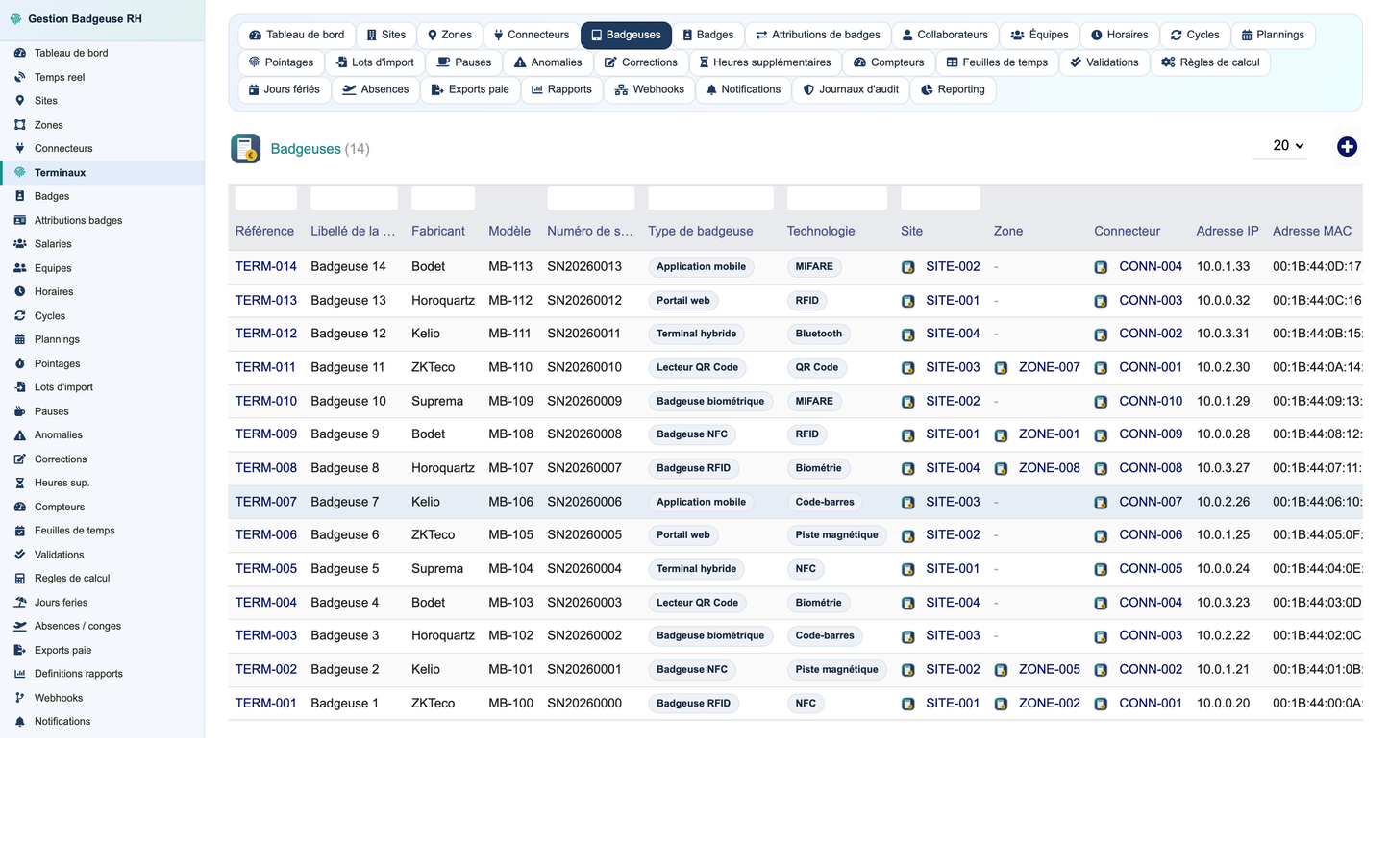Screen dimensions: 1389x868
Task: Click model cell MB-108
Action: [x=510, y=434]
